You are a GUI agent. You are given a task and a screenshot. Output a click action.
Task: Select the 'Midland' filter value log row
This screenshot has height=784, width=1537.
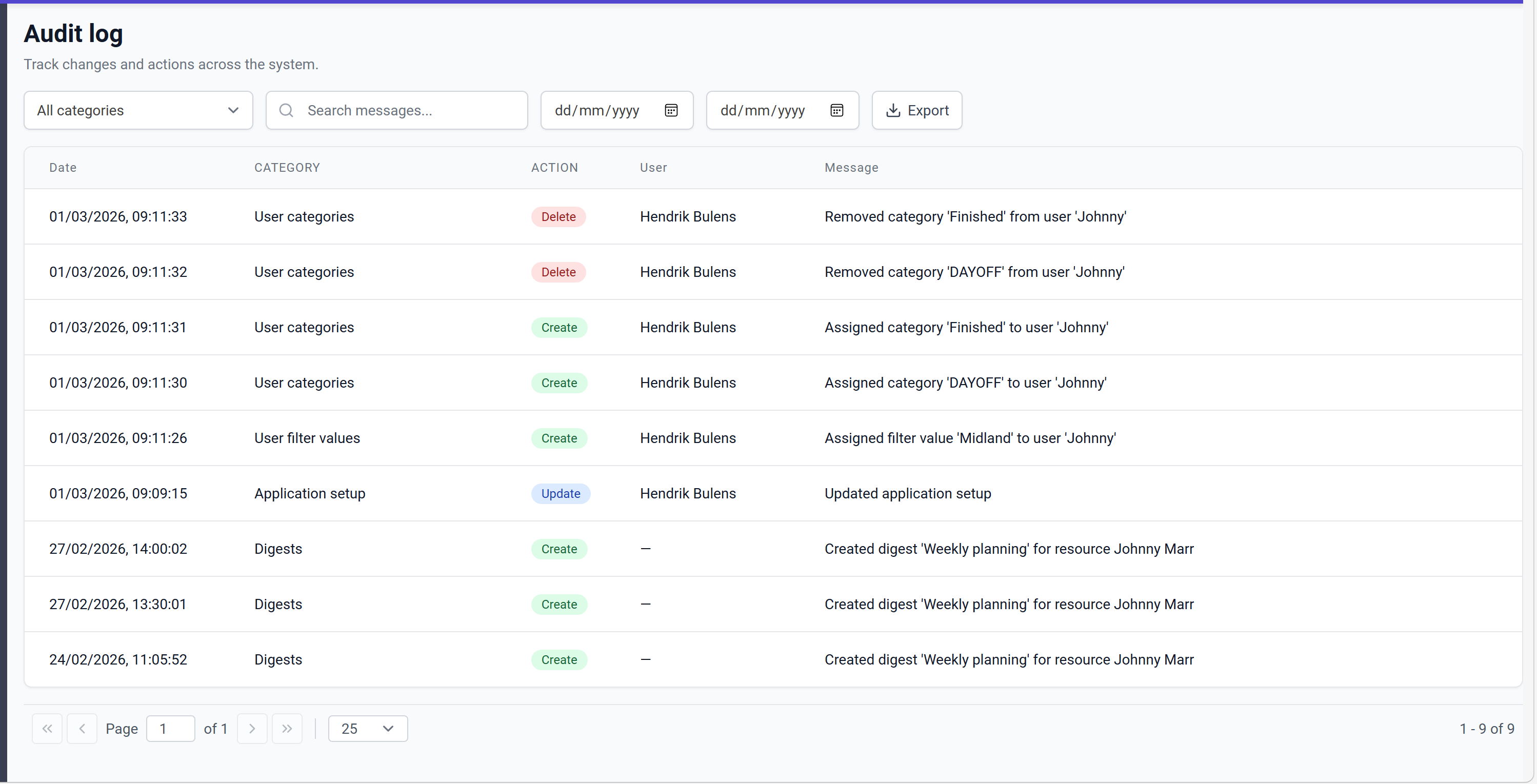click(x=773, y=438)
